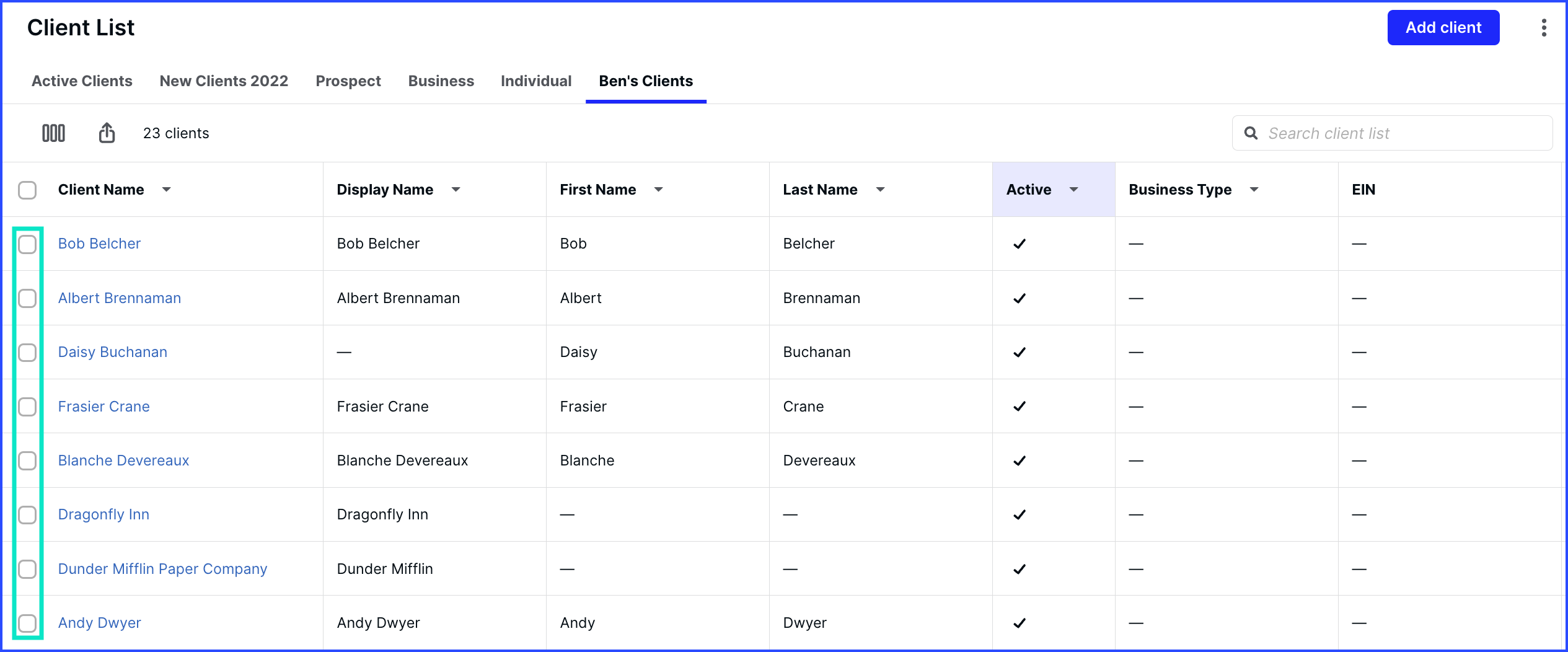The height and width of the screenshot is (652, 1568).
Task: Open the Frasier Crane client link
Action: click(104, 407)
